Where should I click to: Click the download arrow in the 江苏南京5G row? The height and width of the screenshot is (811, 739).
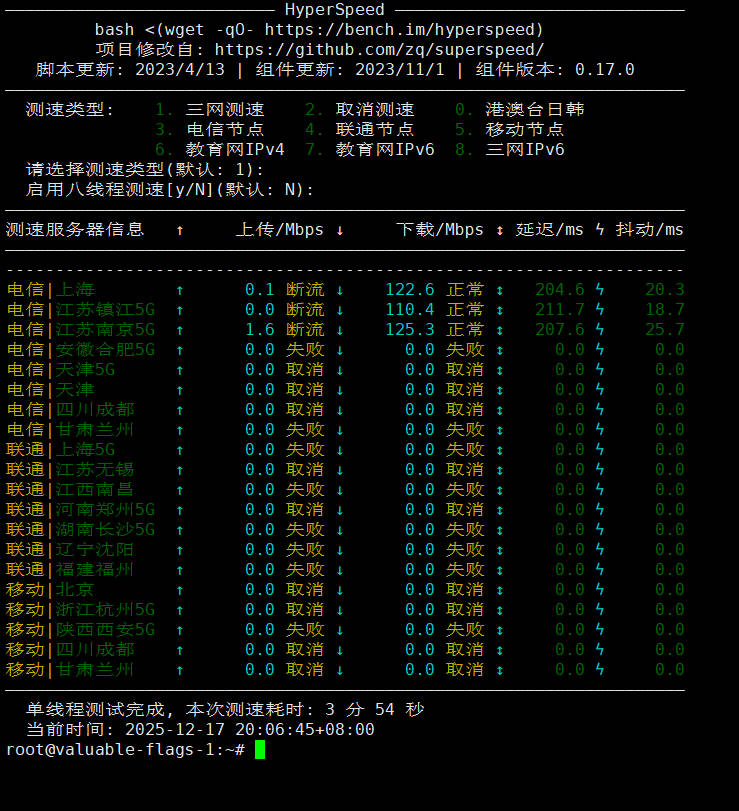coord(340,330)
